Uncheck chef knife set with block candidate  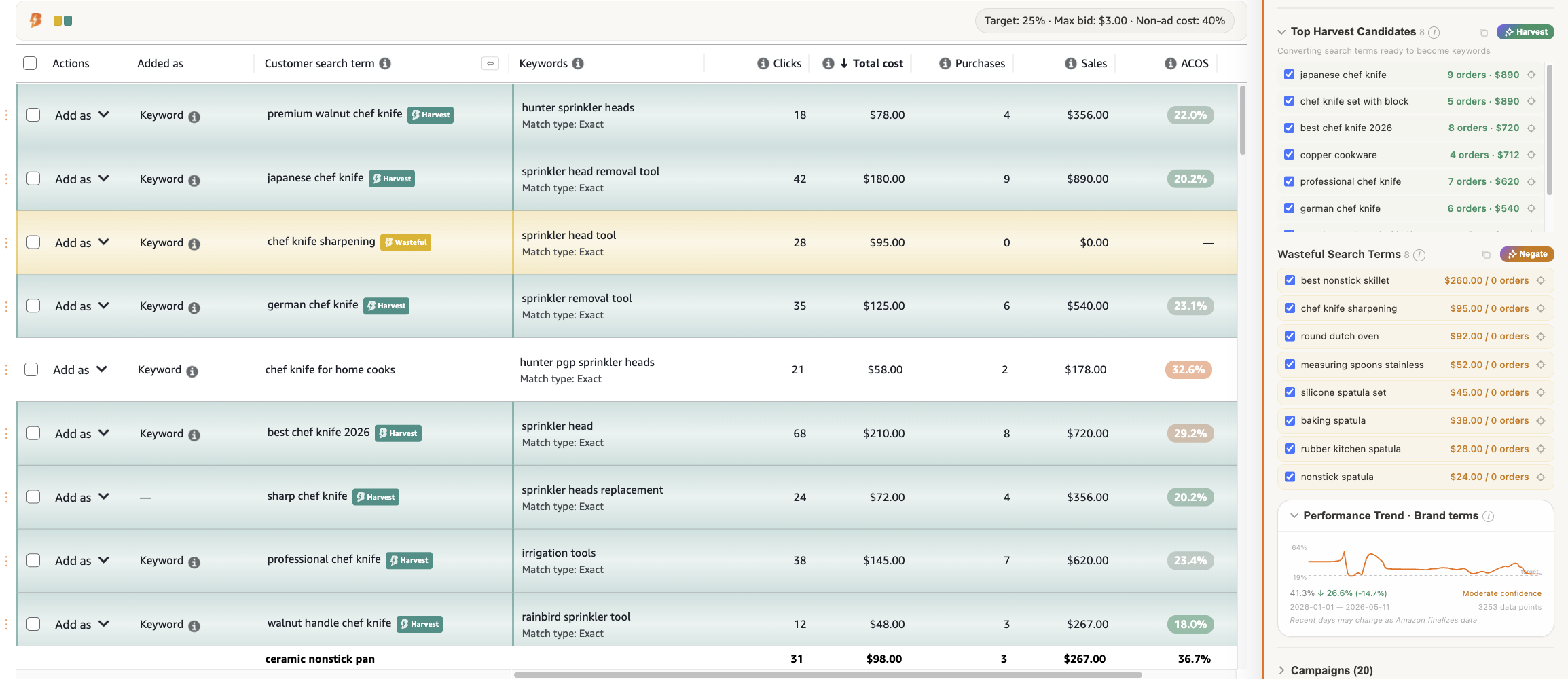tap(1289, 101)
